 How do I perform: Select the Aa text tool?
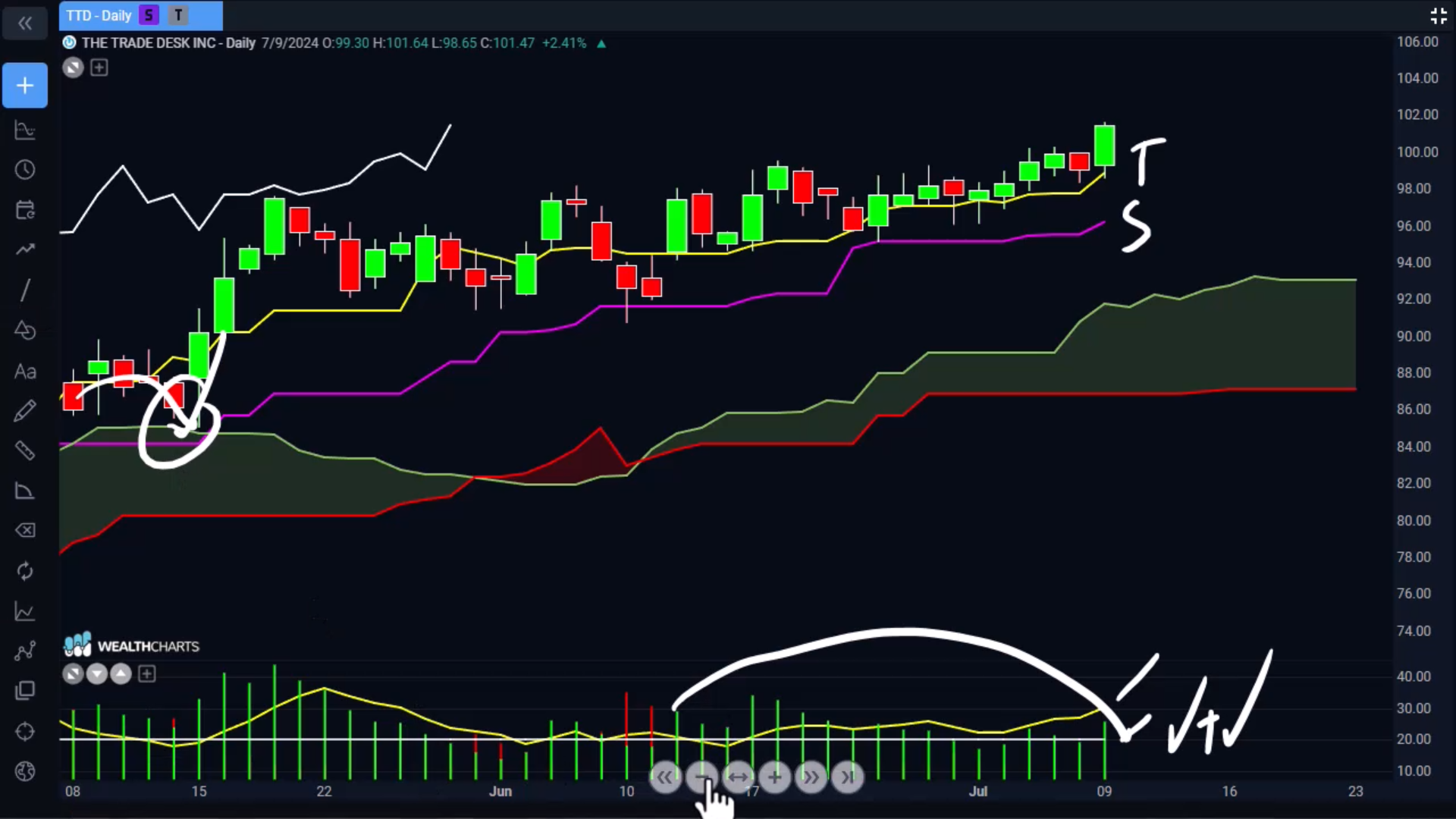click(25, 372)
